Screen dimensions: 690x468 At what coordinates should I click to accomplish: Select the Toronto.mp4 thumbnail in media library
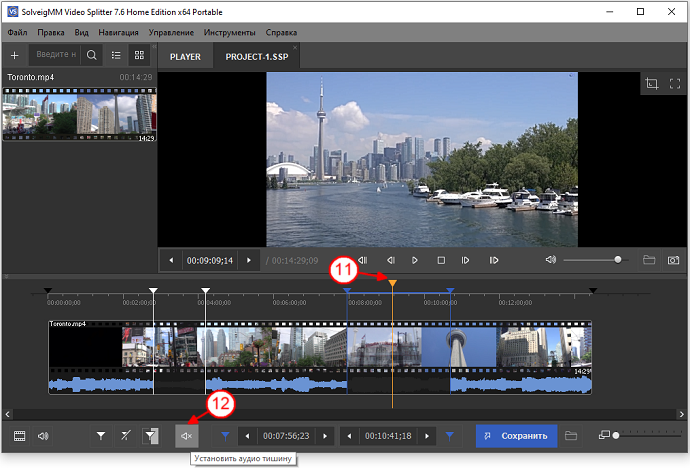(x=79, y=114)
